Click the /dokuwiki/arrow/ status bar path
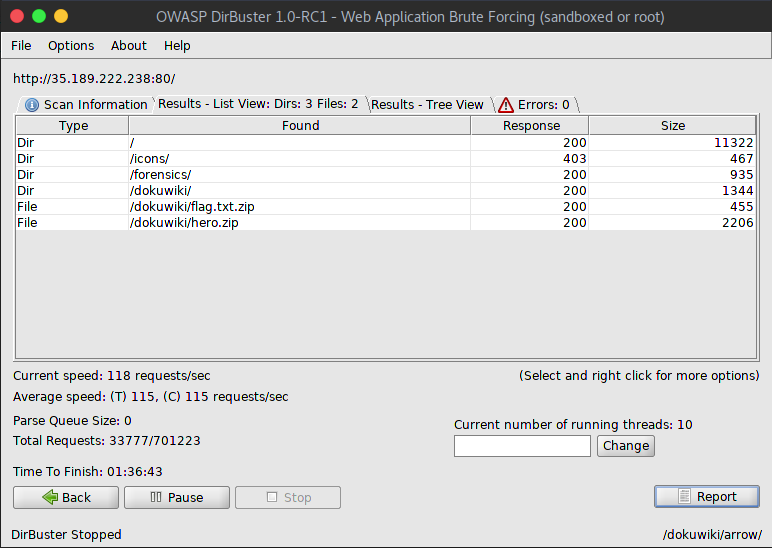Viewport: 772px width, 548px height. coord(712,535)
